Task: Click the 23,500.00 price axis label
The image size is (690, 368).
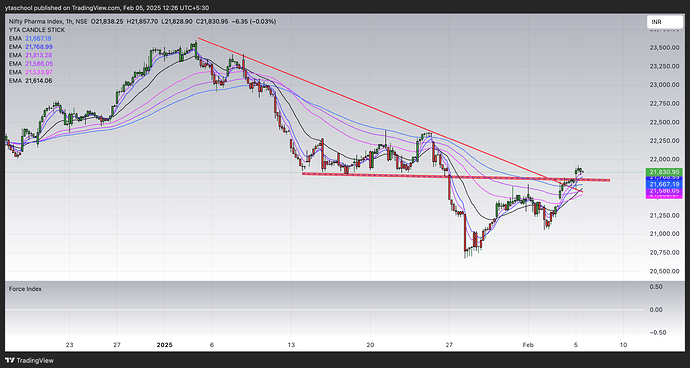Action: tap(664, 48)
